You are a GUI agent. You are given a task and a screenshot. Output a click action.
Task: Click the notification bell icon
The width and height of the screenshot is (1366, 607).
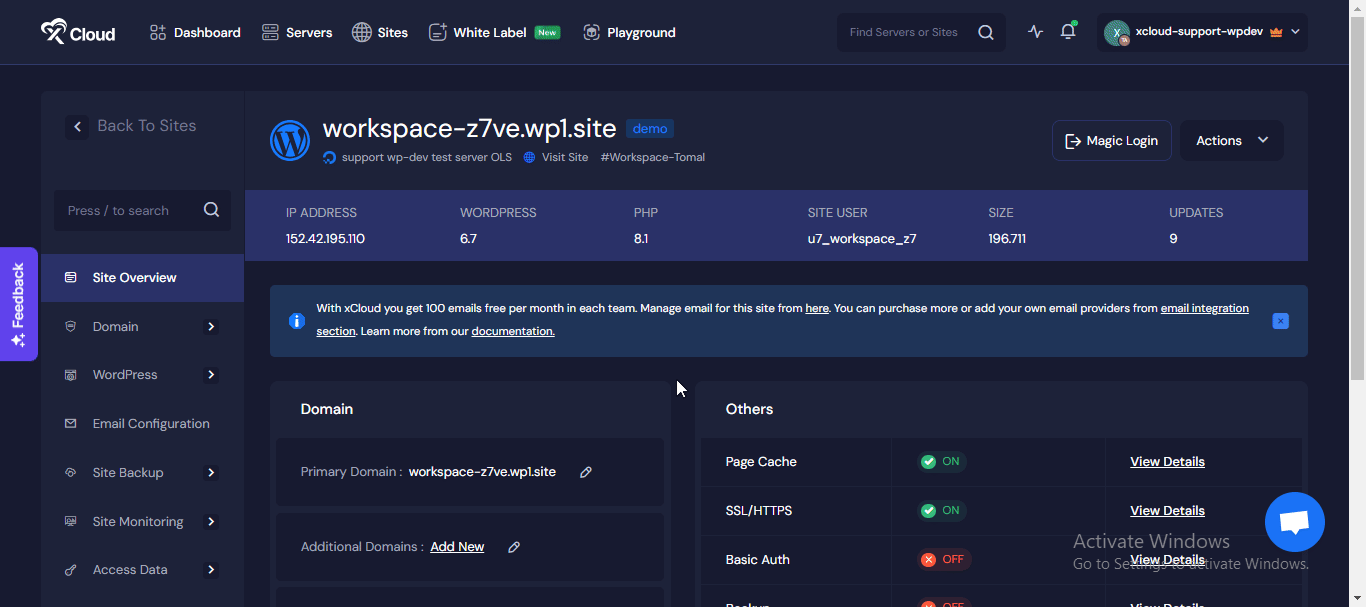[x=1068, y=32]
